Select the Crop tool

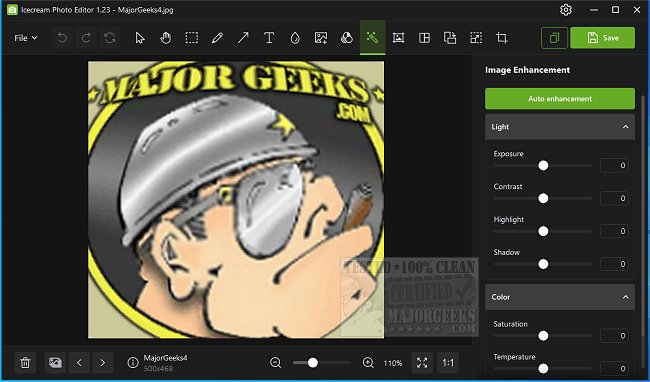502,38
